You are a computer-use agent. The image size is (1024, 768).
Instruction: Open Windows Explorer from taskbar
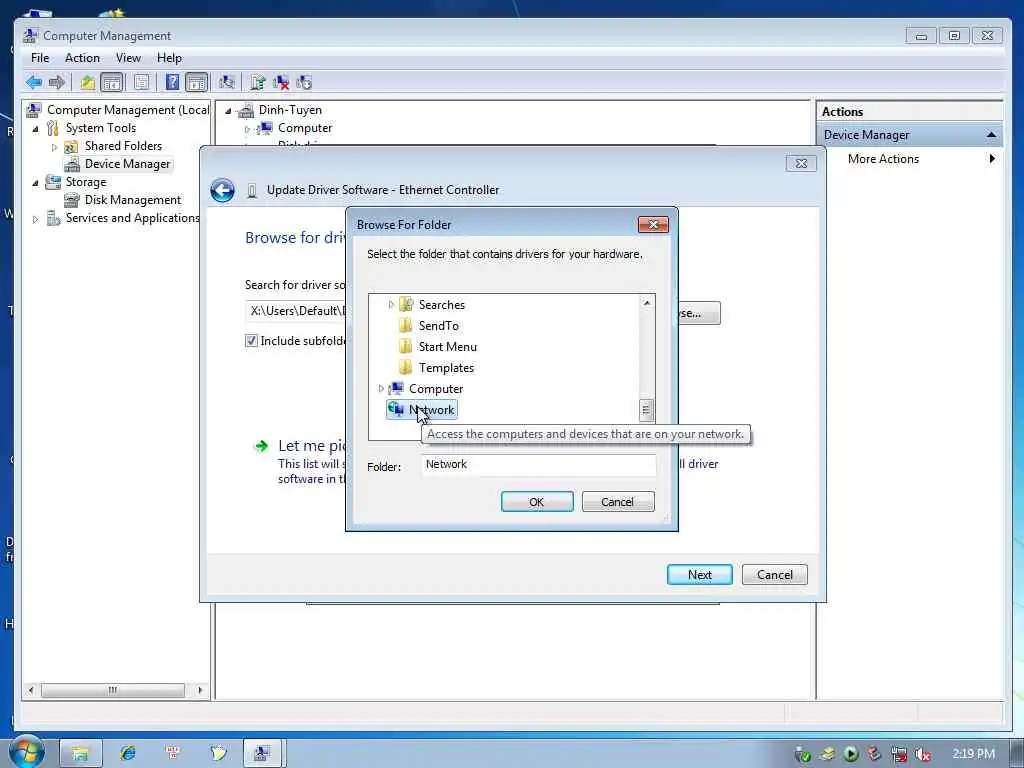[x=80, y=753]
